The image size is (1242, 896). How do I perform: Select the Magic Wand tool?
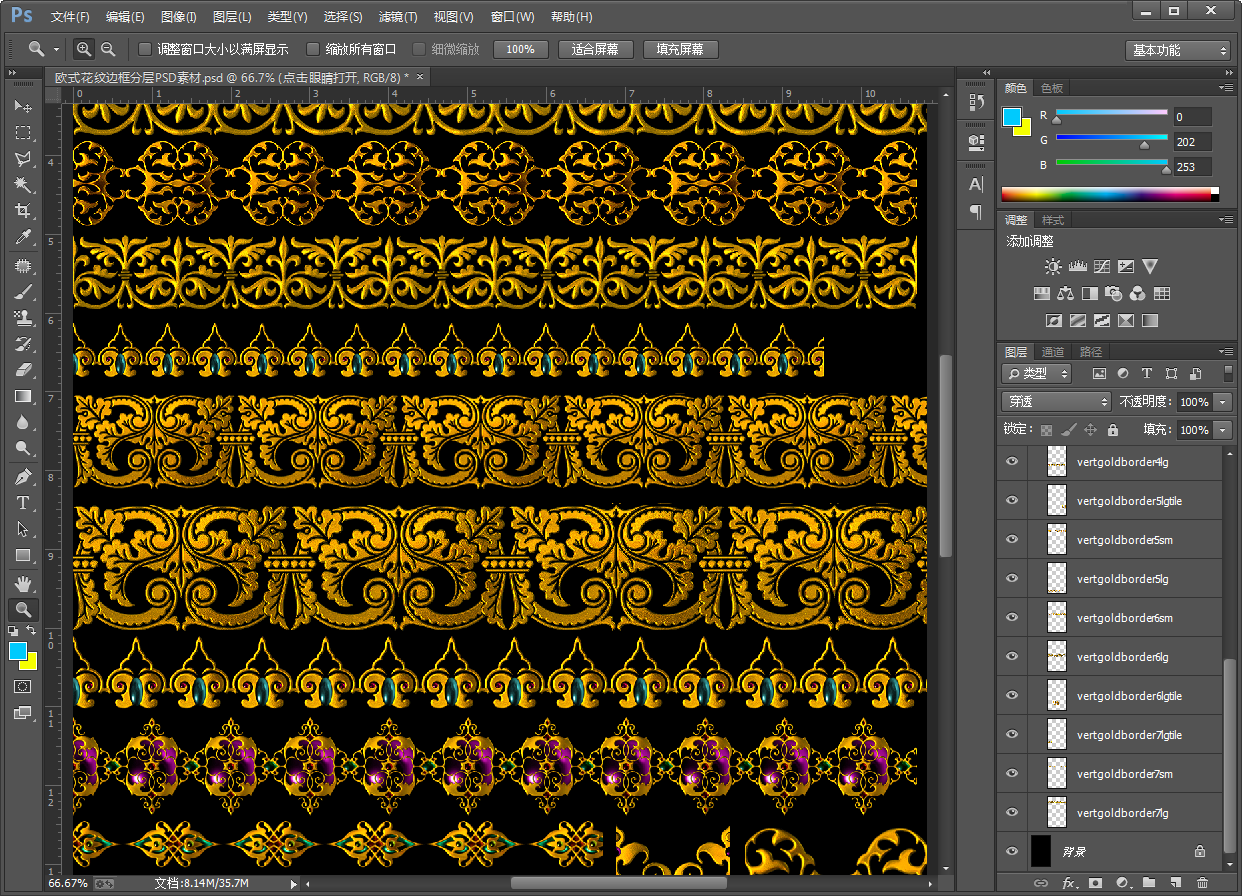(x=22, y=185)
